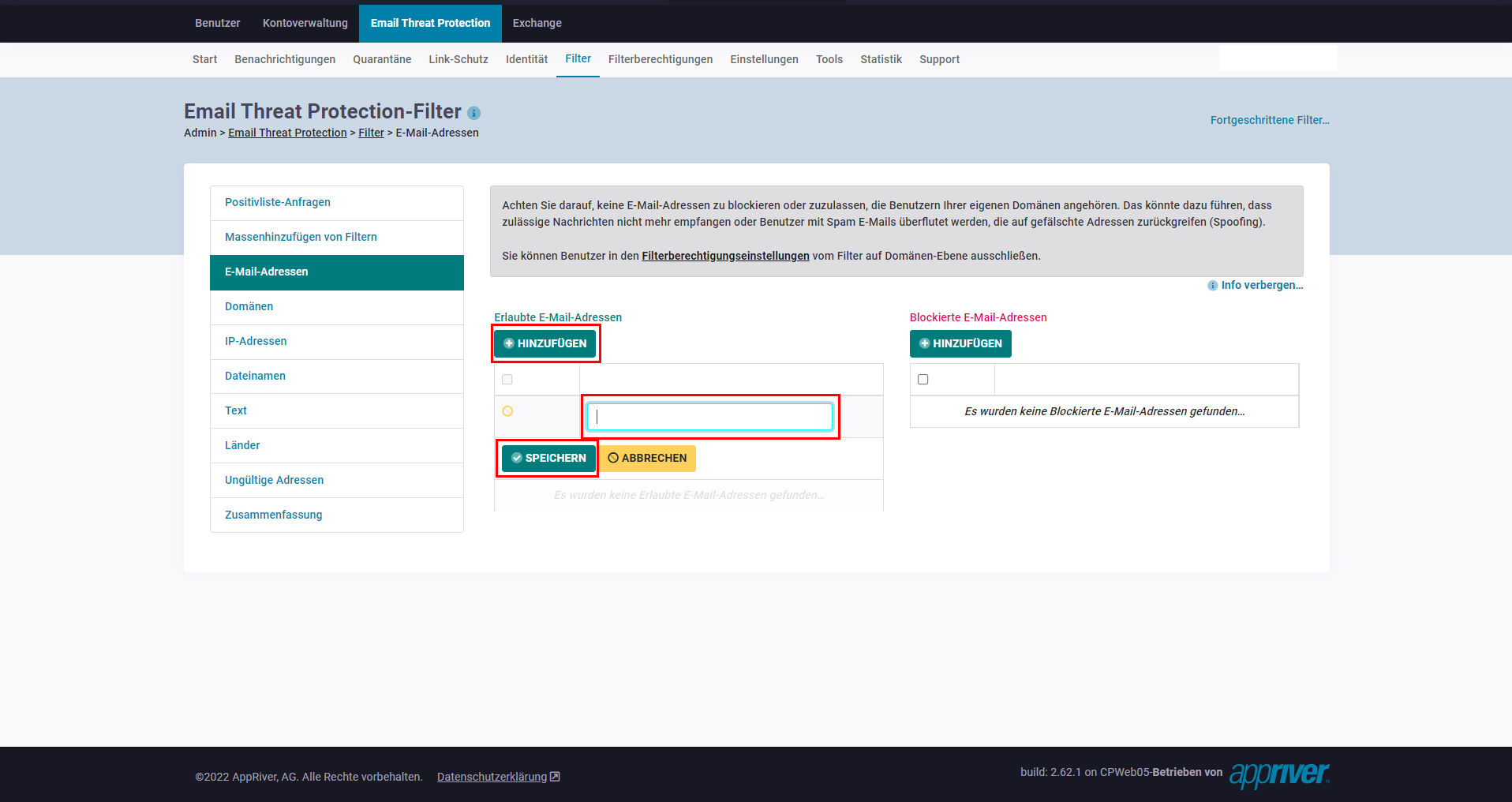Select Positivliste-Anfragen in the sidebar

click(337, 203)
